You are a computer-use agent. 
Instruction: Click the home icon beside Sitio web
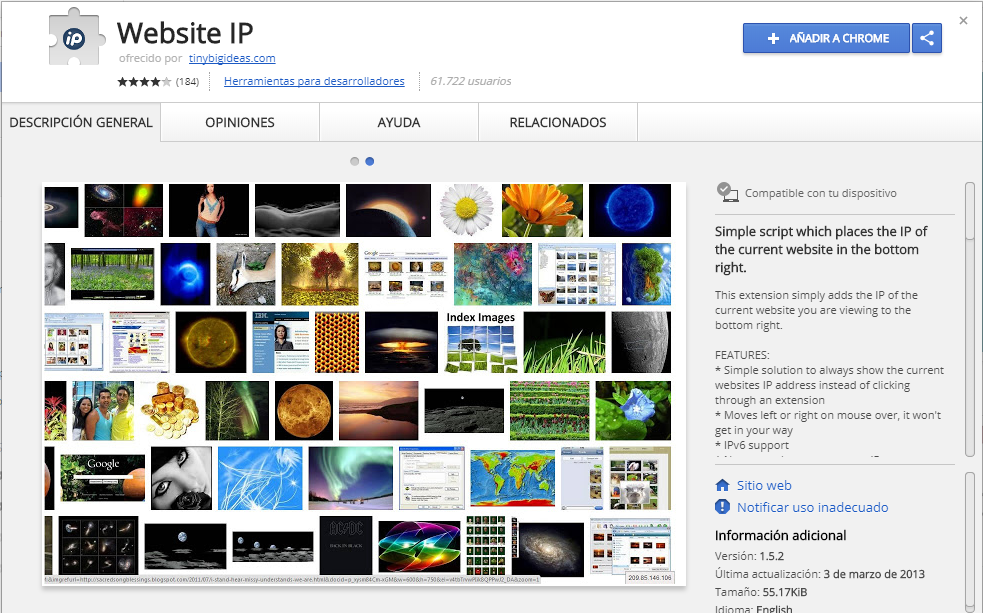(x=723, y=485)
